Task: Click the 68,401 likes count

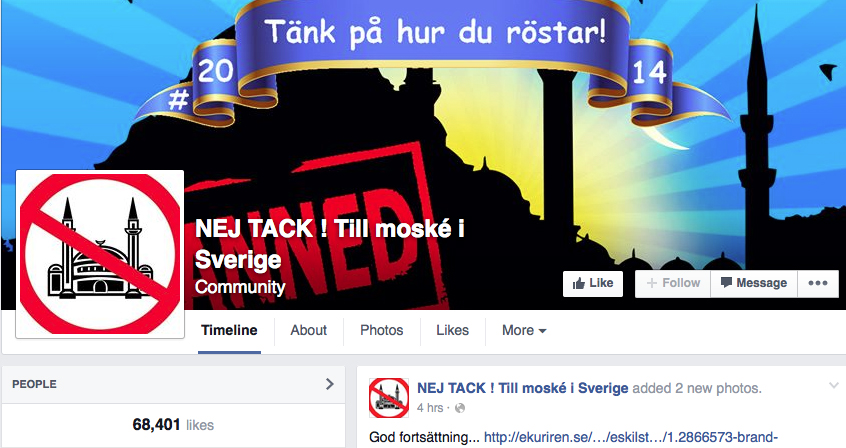Action: coord(173,425)
